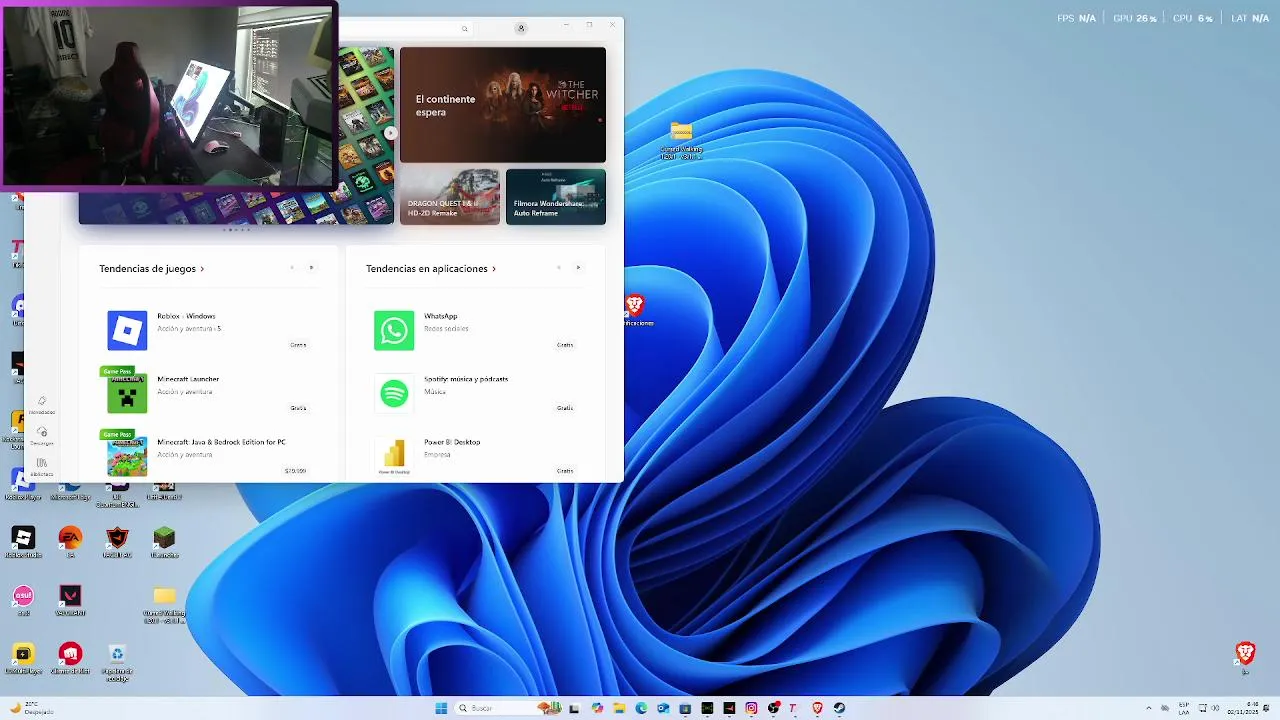This screenshot has height=720, width=1280.
Task: Open the Descargas section in Store sidebar
Action: [x=42, y=436]
